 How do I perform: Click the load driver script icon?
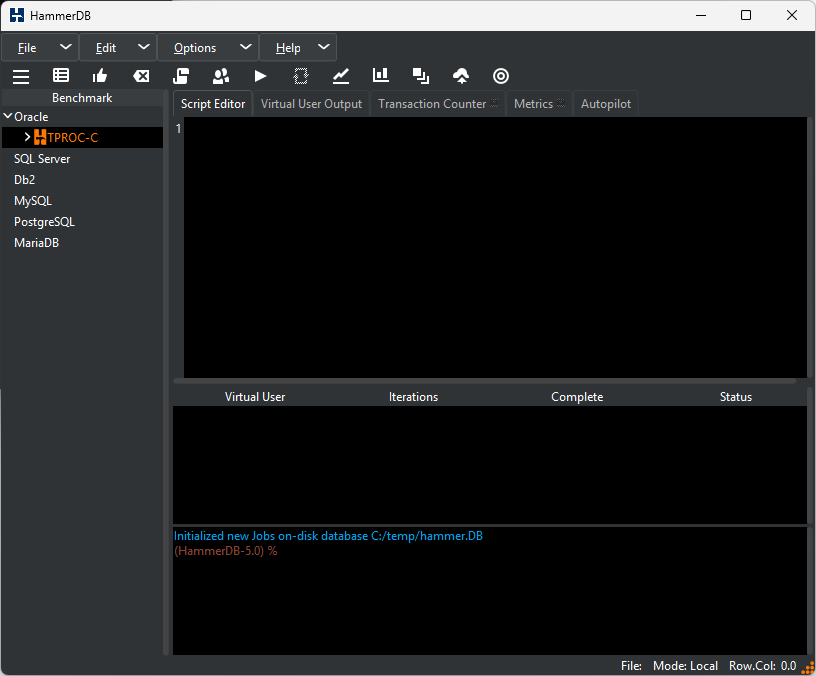point(181,76)
